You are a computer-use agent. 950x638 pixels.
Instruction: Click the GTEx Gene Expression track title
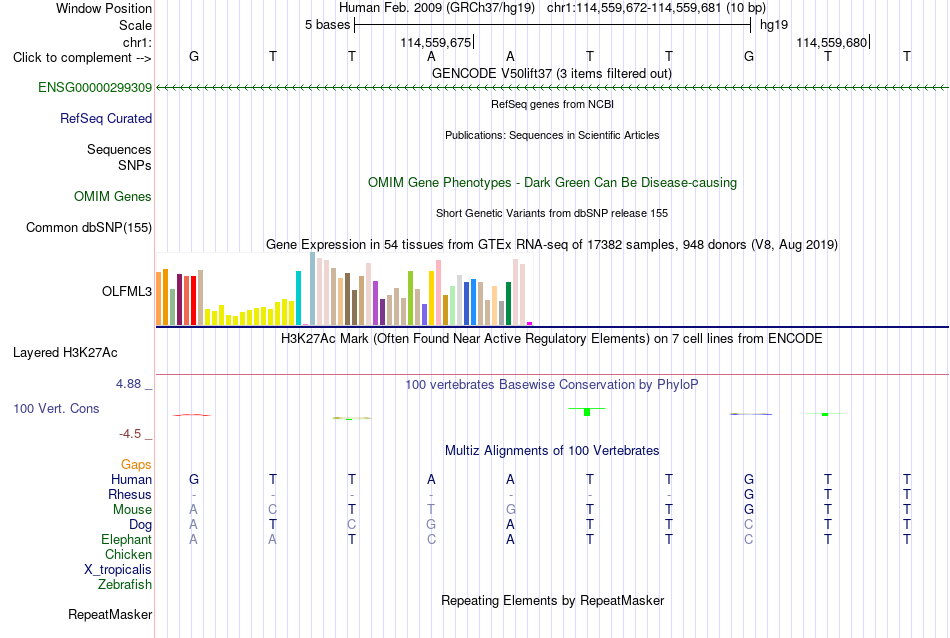552,245
